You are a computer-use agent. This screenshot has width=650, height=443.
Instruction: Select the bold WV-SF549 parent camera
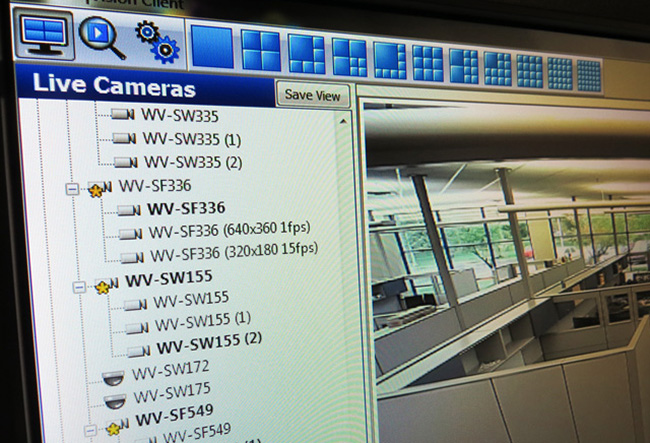(175, 415)
